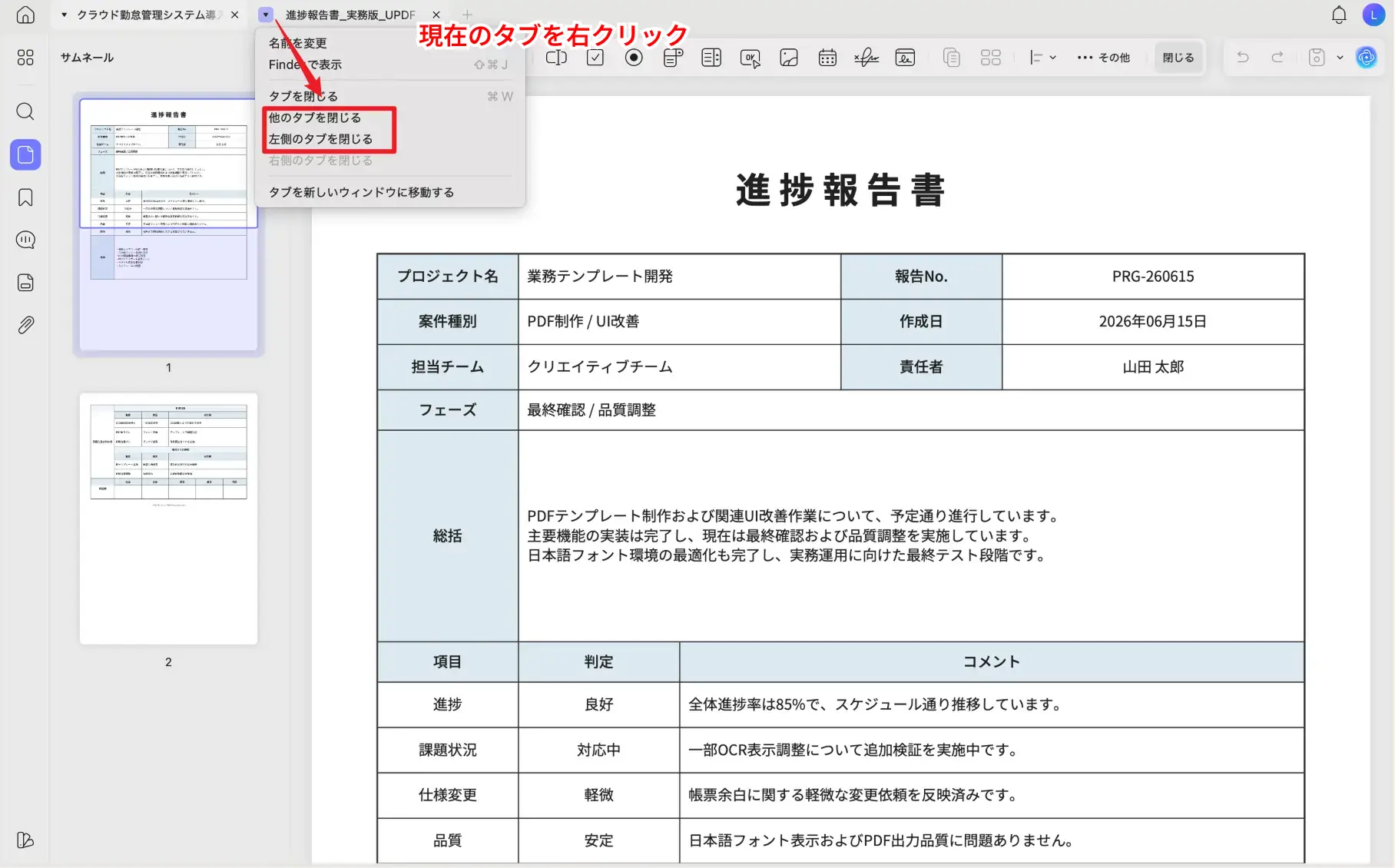Select page 1 thumbnail
Viewport: 1395px width, 868px height.
[168, 224]
